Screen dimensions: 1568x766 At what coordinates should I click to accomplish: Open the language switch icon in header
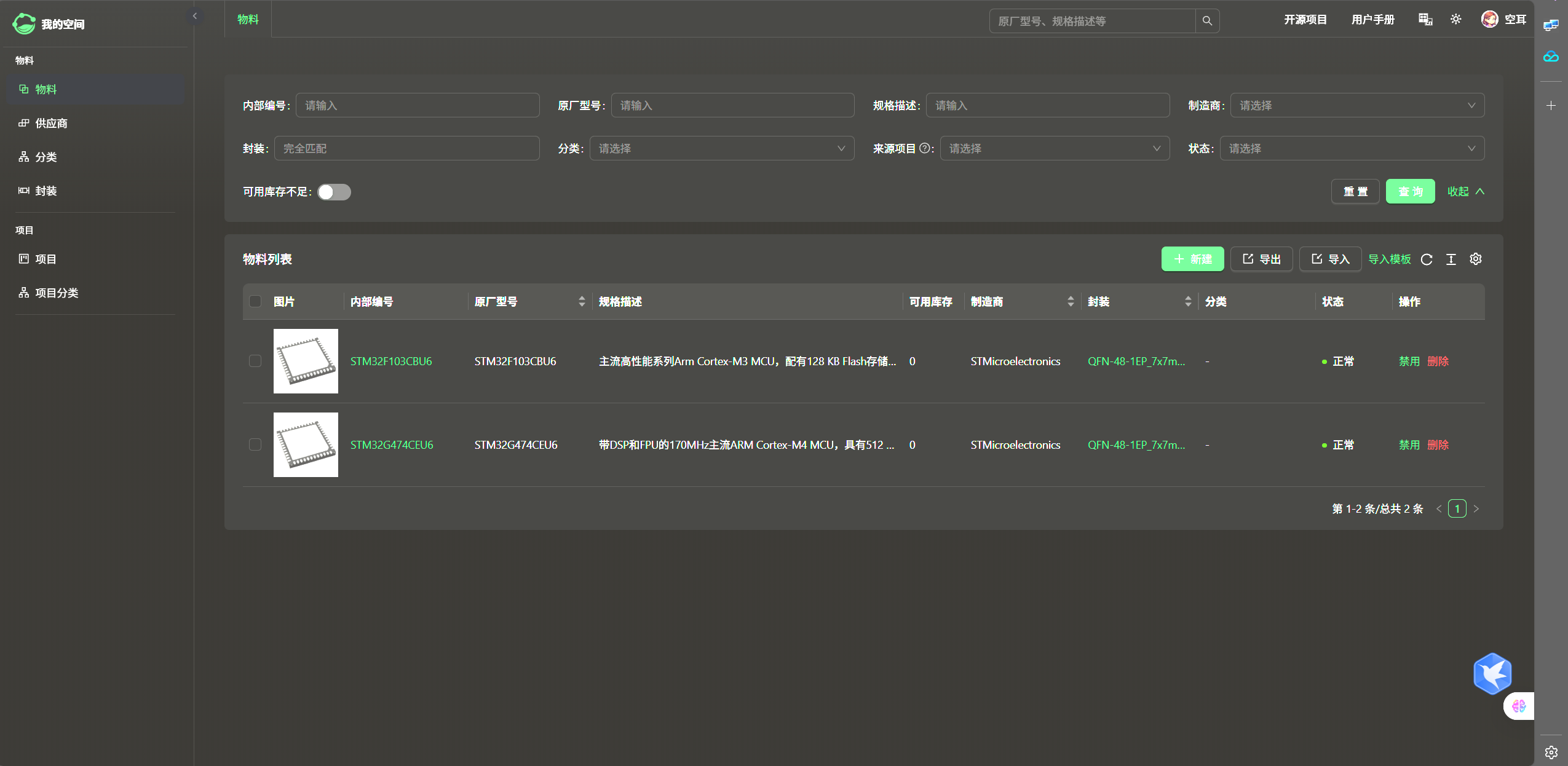point(1425,20)
